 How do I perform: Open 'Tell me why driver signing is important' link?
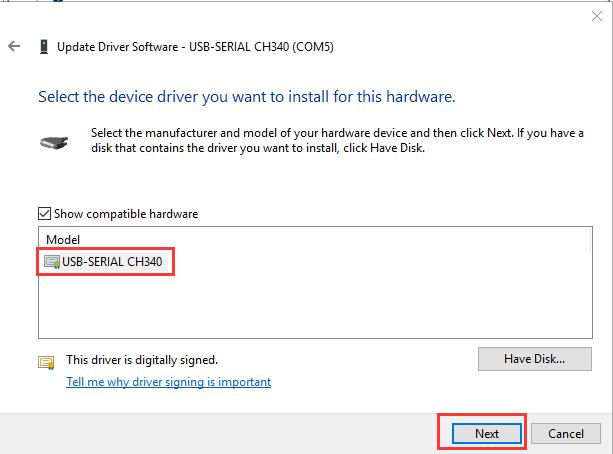(168, 382)
